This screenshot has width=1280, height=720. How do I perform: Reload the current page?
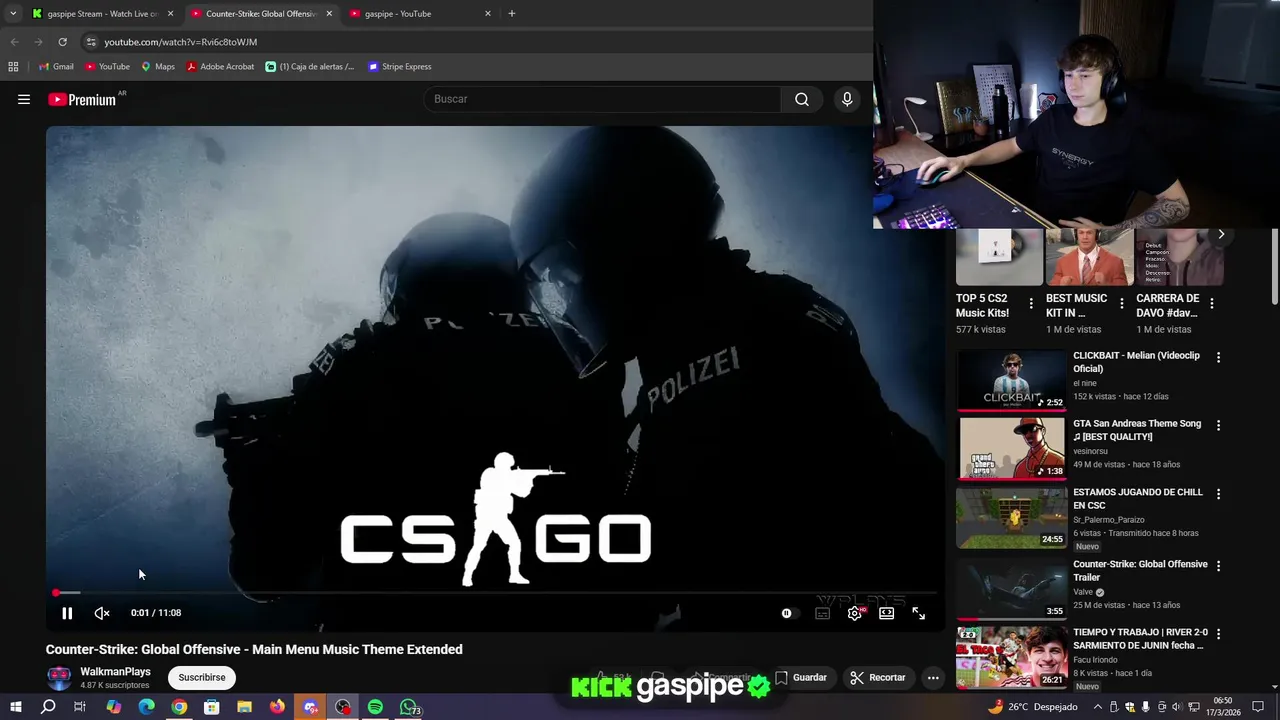pyautogui.click(x=62, y=42)
